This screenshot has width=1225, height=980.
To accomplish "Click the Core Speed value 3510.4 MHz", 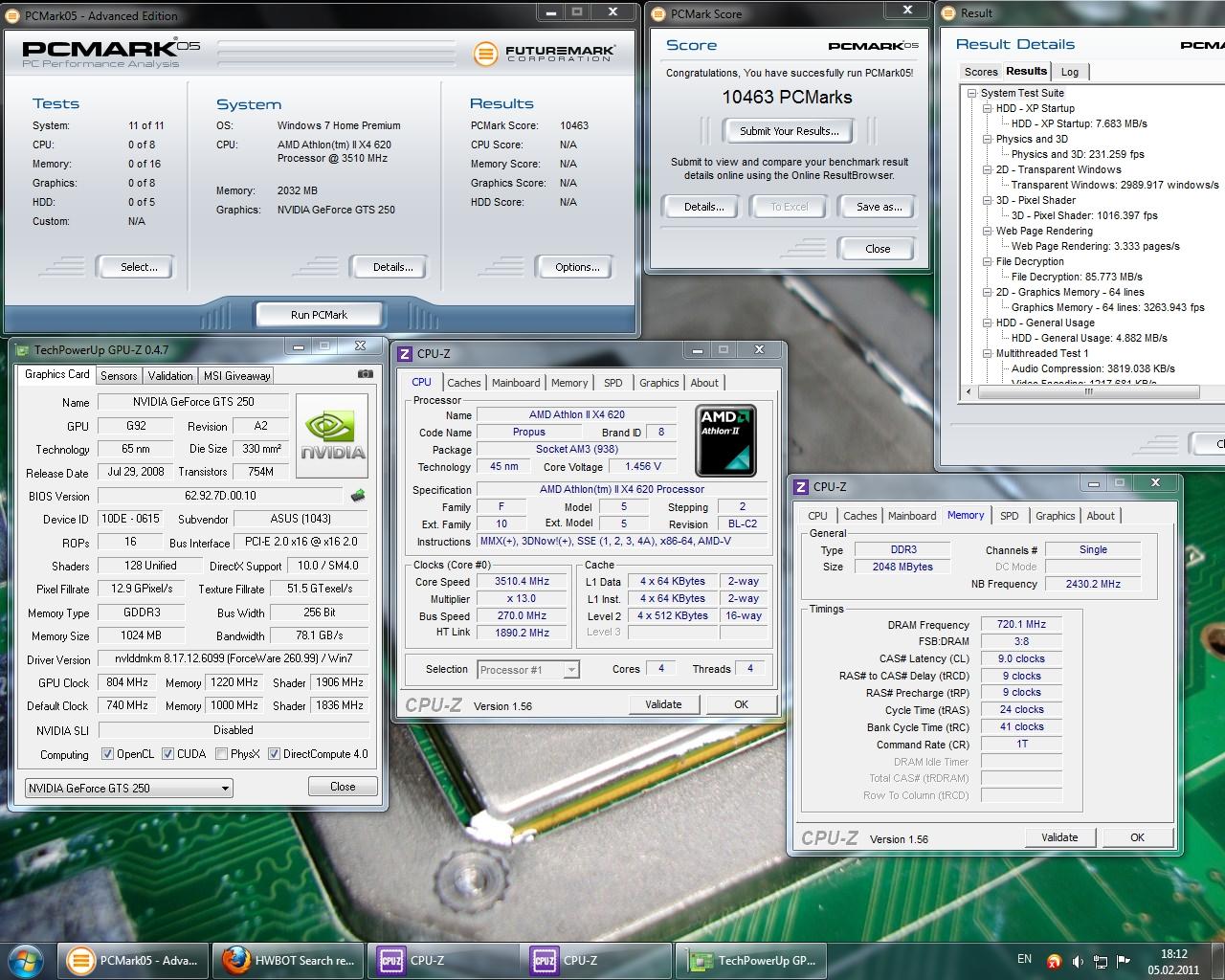I will pos(522,582).
